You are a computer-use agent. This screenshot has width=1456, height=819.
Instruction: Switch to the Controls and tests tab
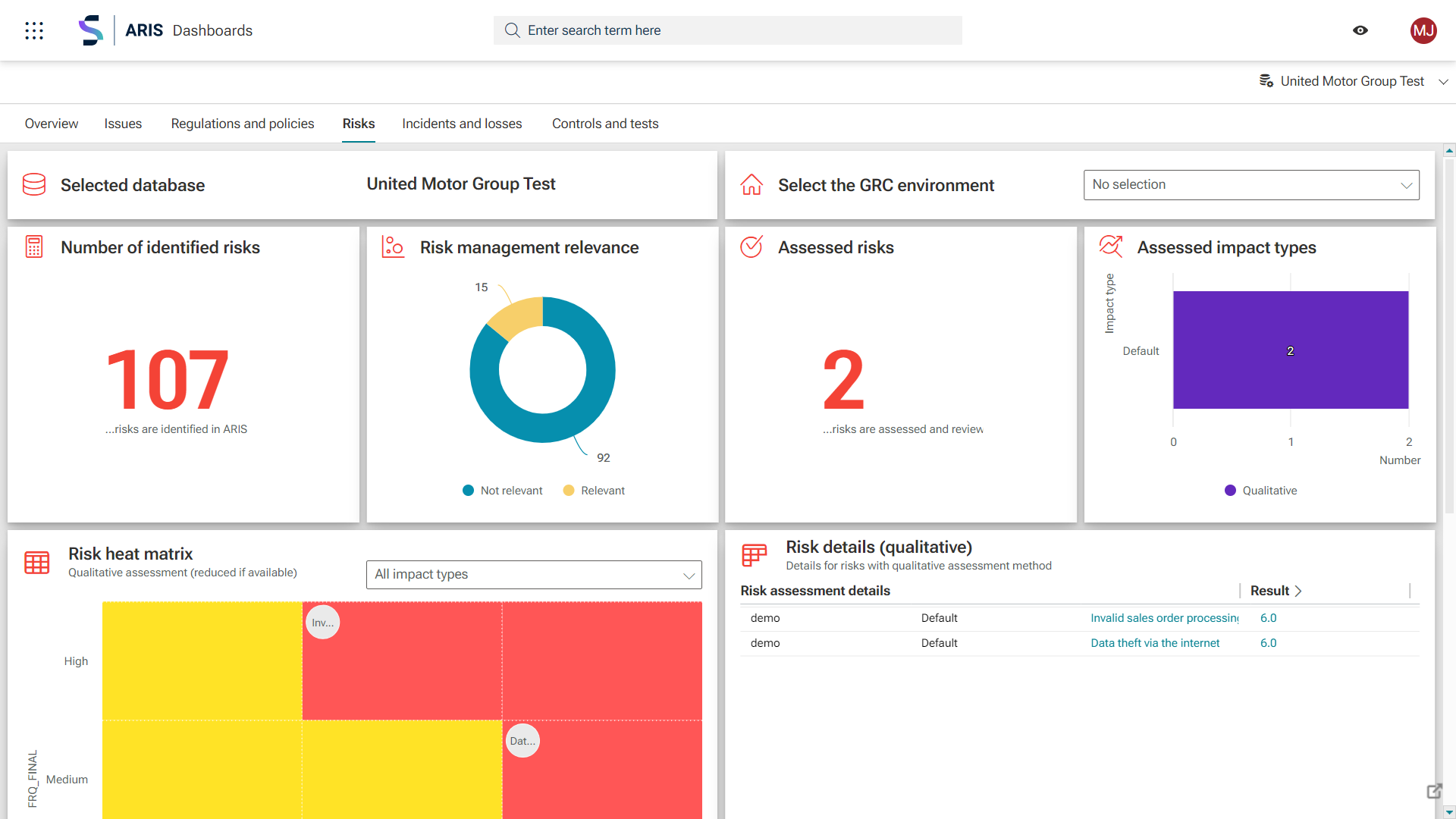pos(604,124)
